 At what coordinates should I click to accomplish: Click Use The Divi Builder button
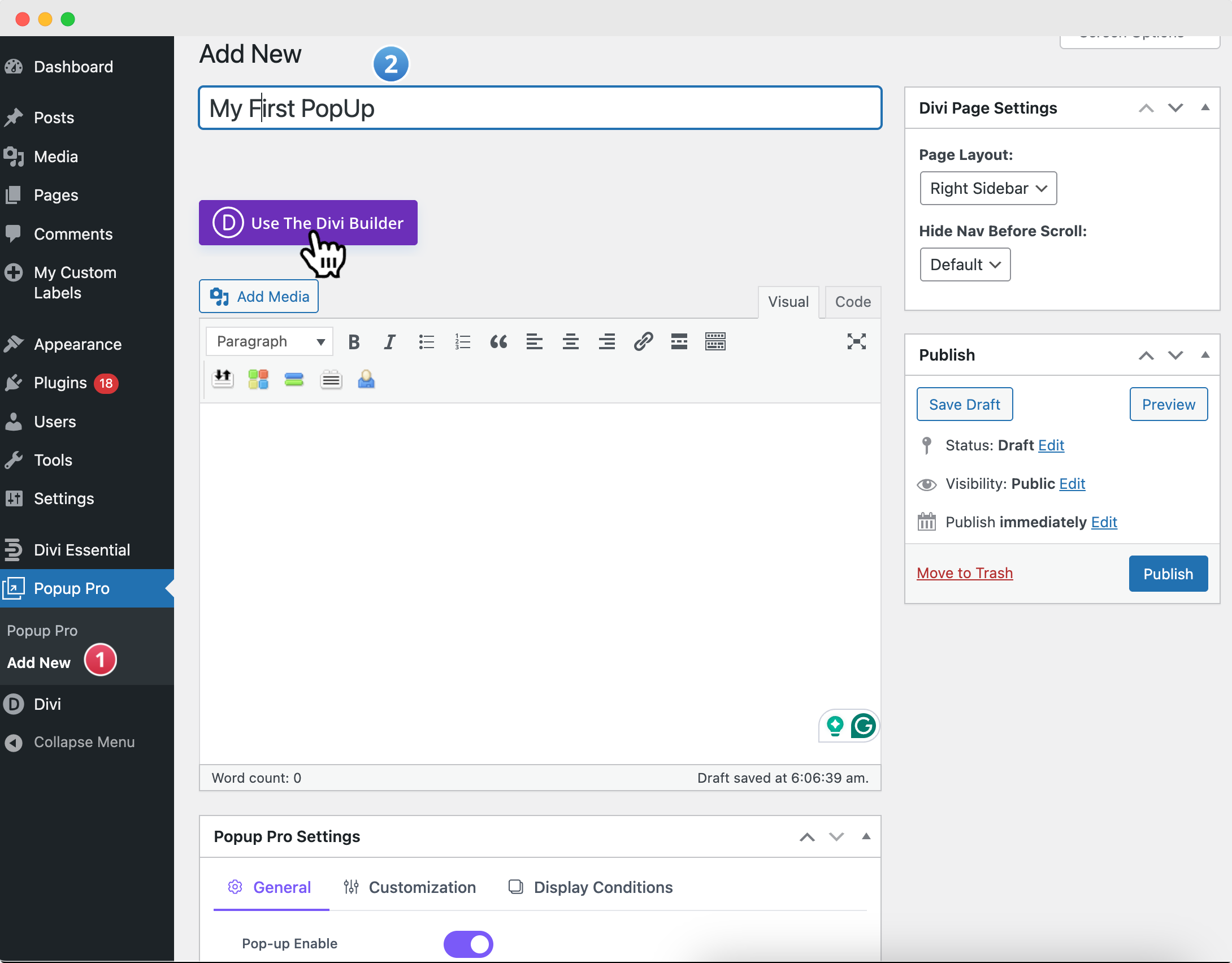coord(308,223)
